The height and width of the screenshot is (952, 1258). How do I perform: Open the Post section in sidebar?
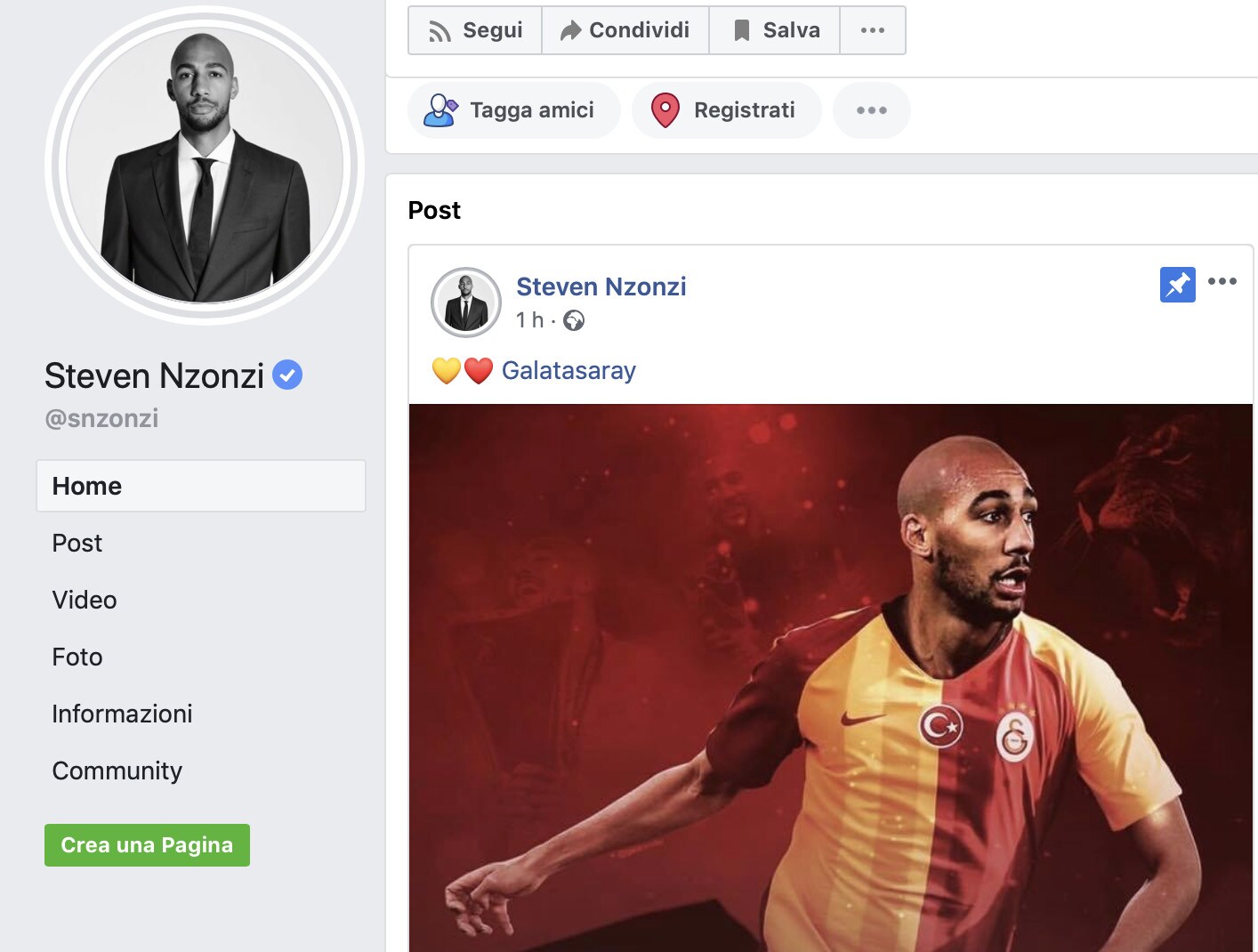(x=77, y=543)
